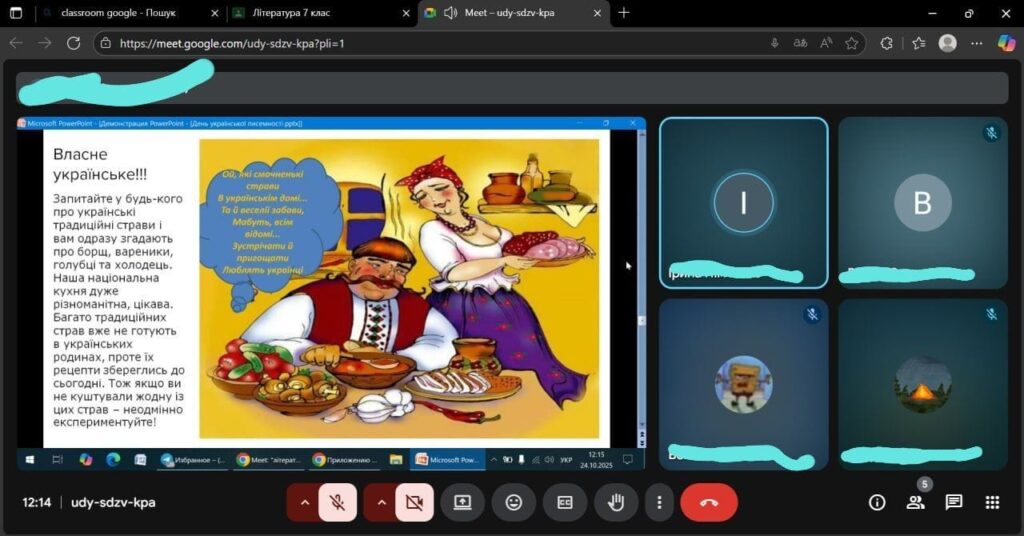Open the activities grid icon
1024x536 pixels.
pyautogui.click(x=992, y=502)
